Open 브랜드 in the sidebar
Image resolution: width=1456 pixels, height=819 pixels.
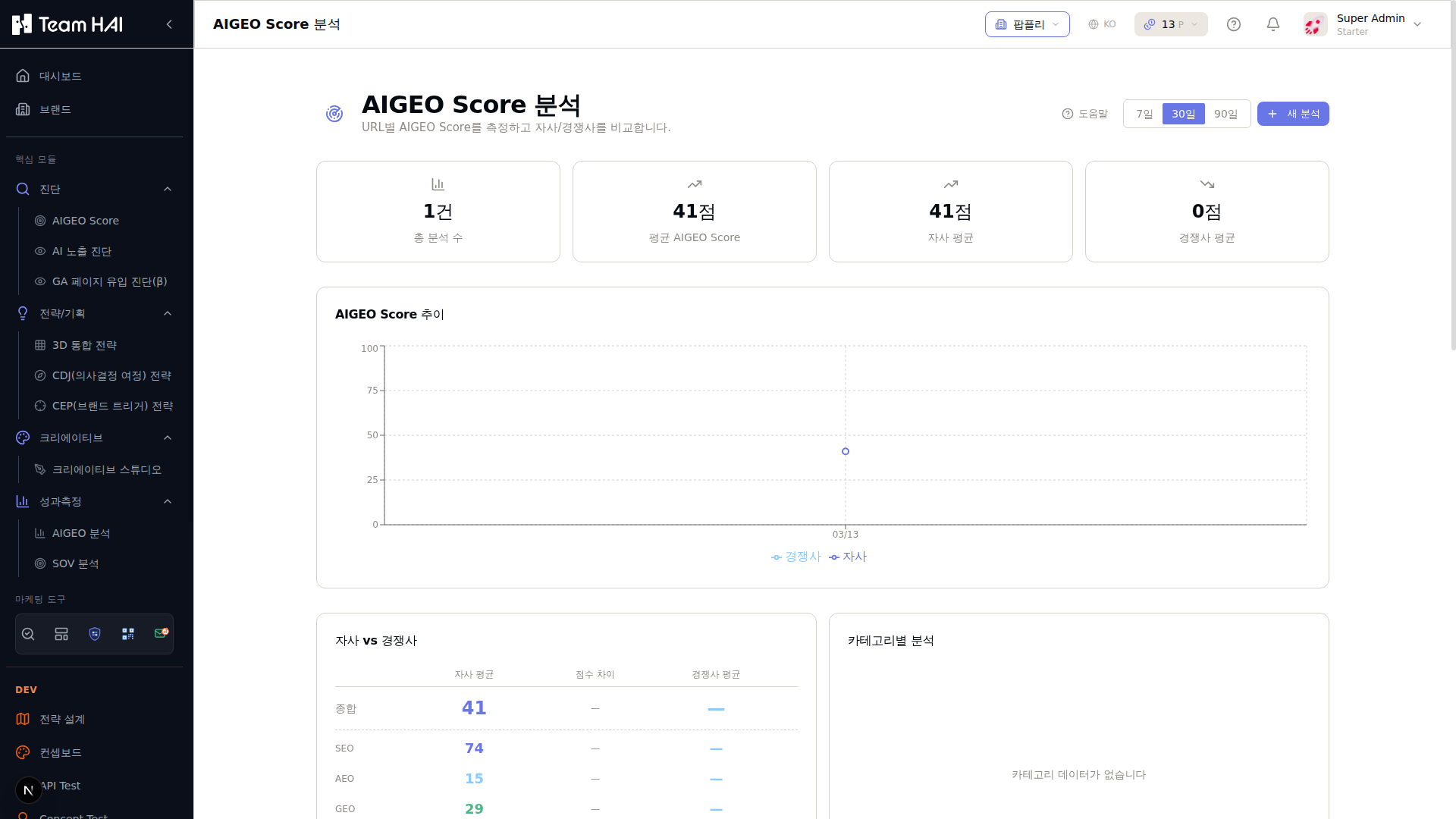(x=94, y=109)
